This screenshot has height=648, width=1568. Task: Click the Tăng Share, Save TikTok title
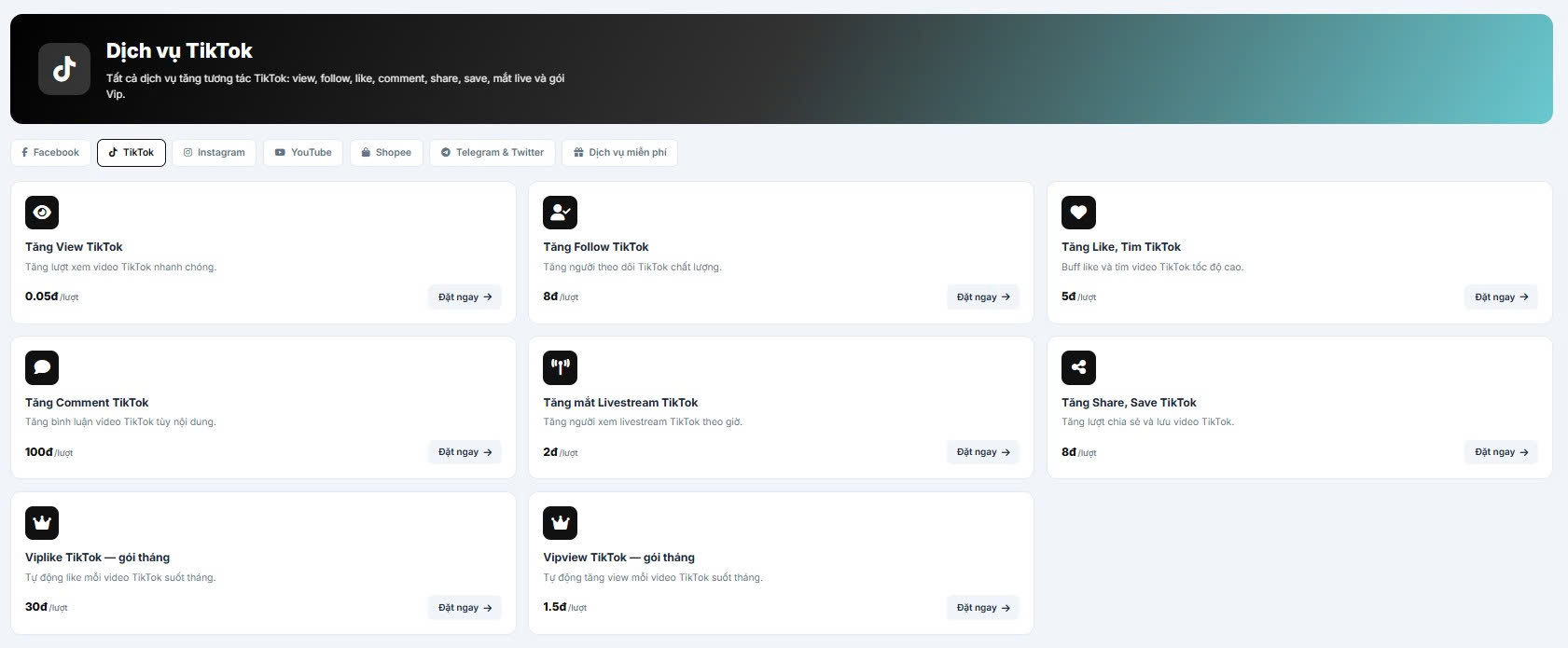coord(1129,403)
